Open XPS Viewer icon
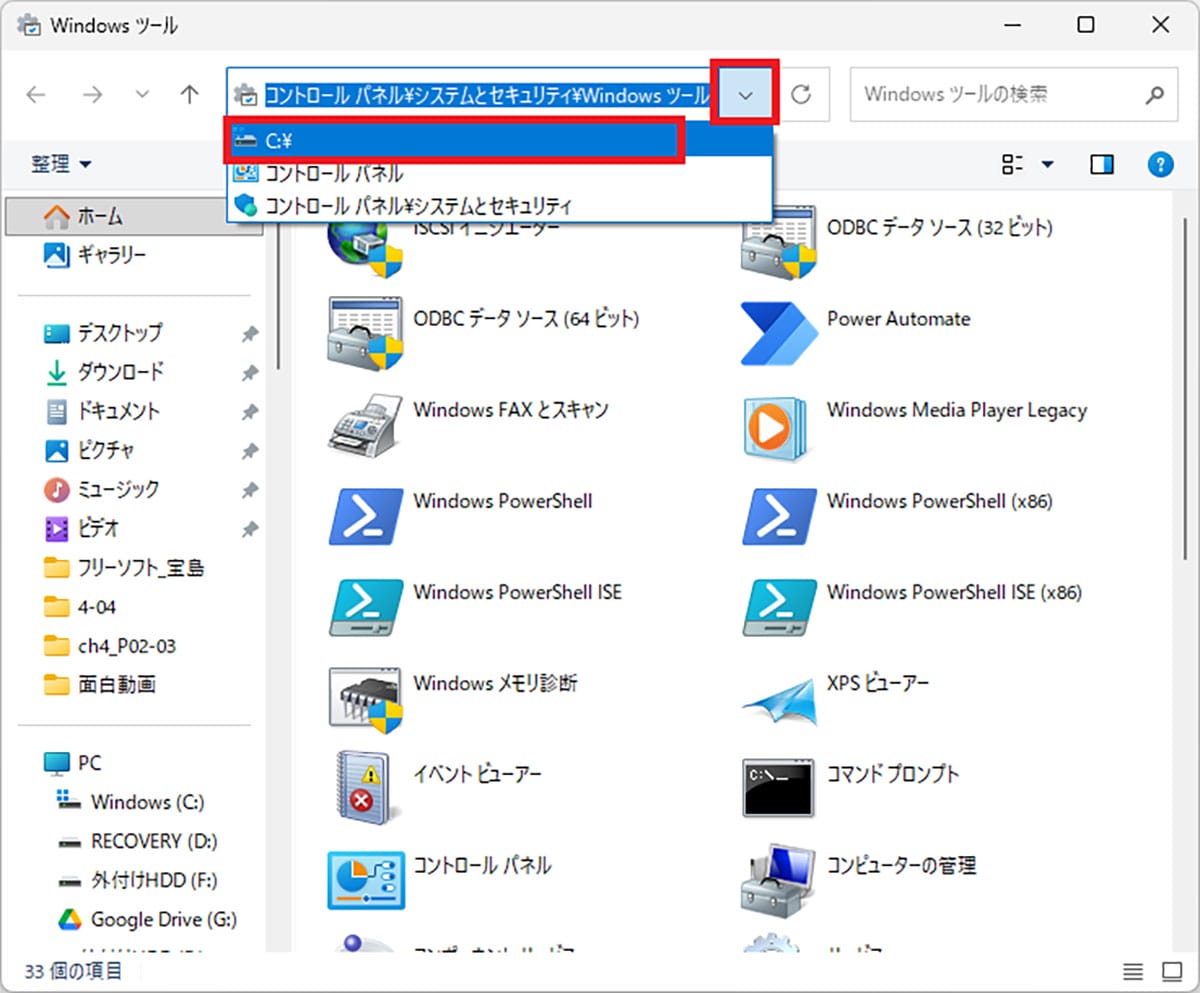The width and height of the screenshot is (1200, 993). [x=778, y=697]
